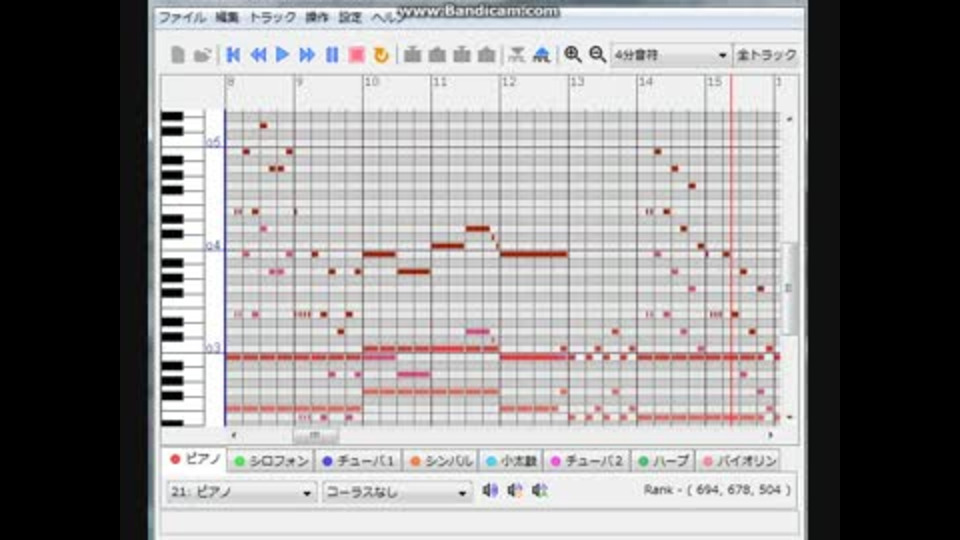Open the ファイル menu
Viewport: 960px width, 540px height.
pos(182,17)
